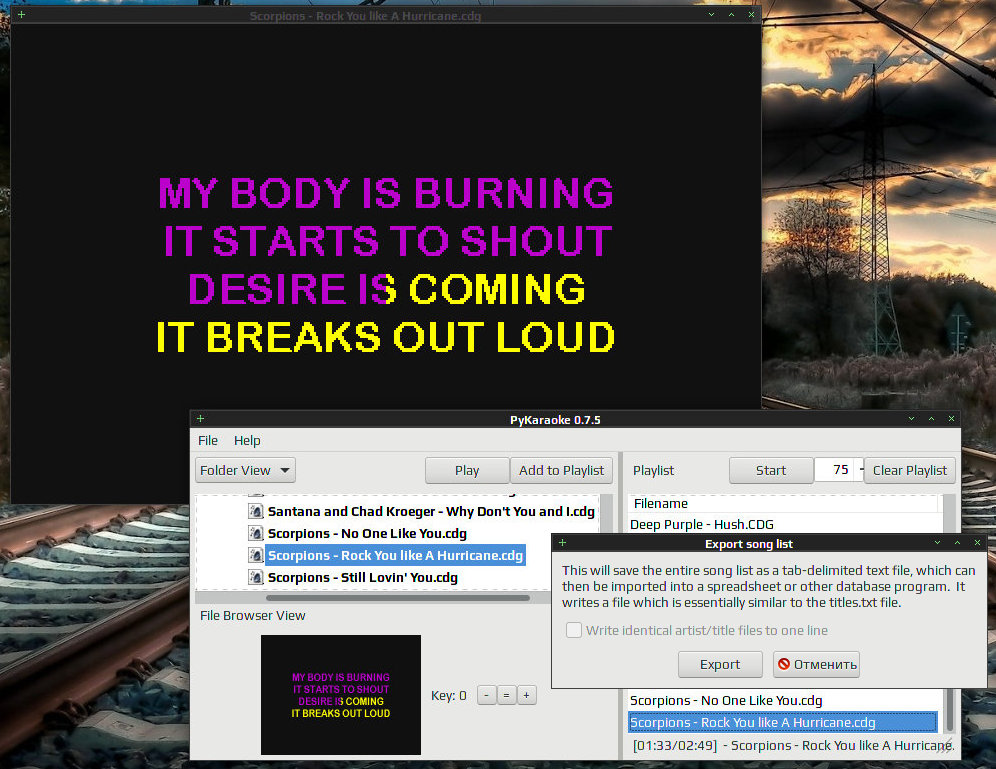Reset the key with the equals button
The image size is (996, 769).
506,695
